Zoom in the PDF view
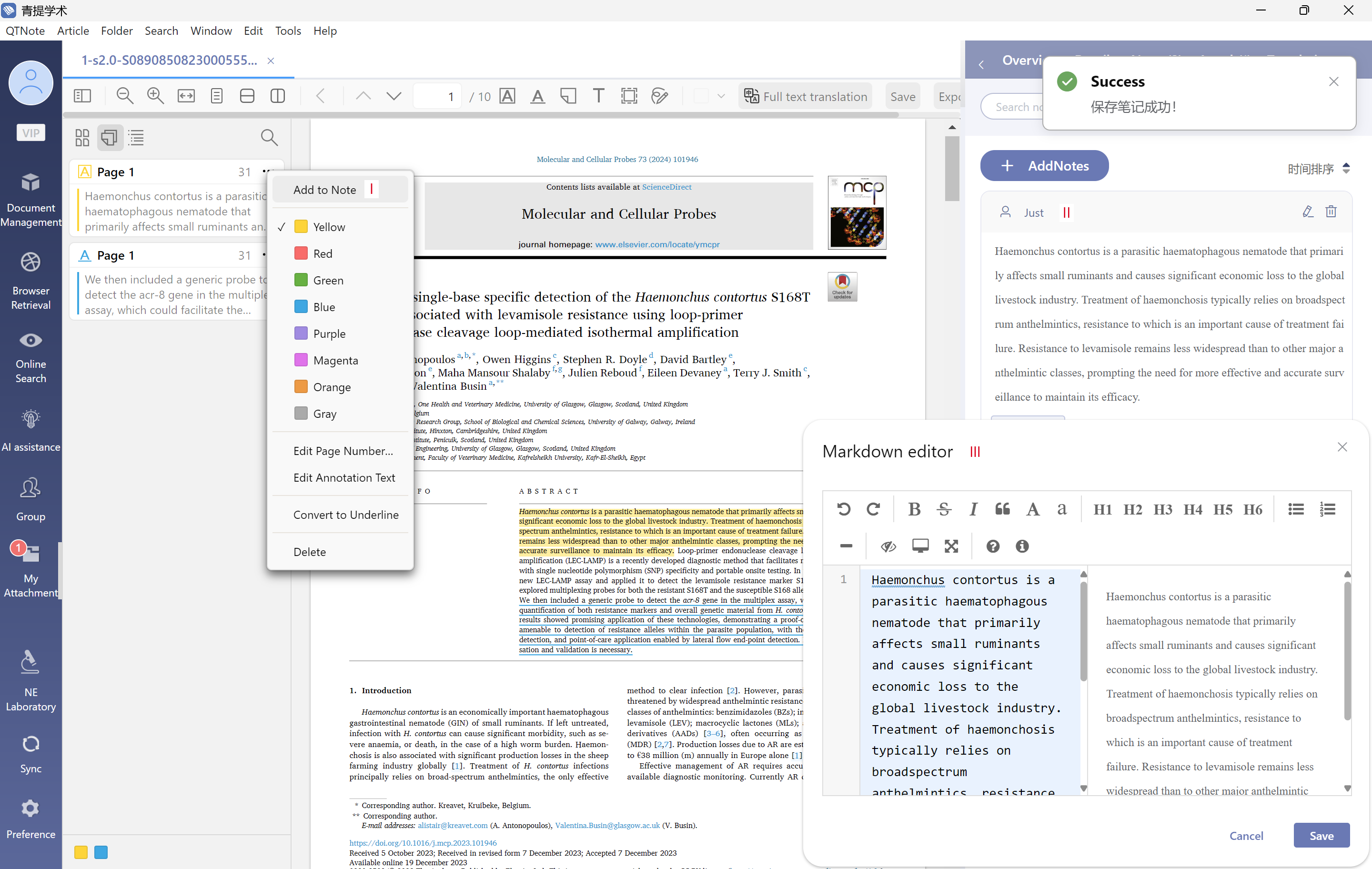 click(x=155, y=96)
